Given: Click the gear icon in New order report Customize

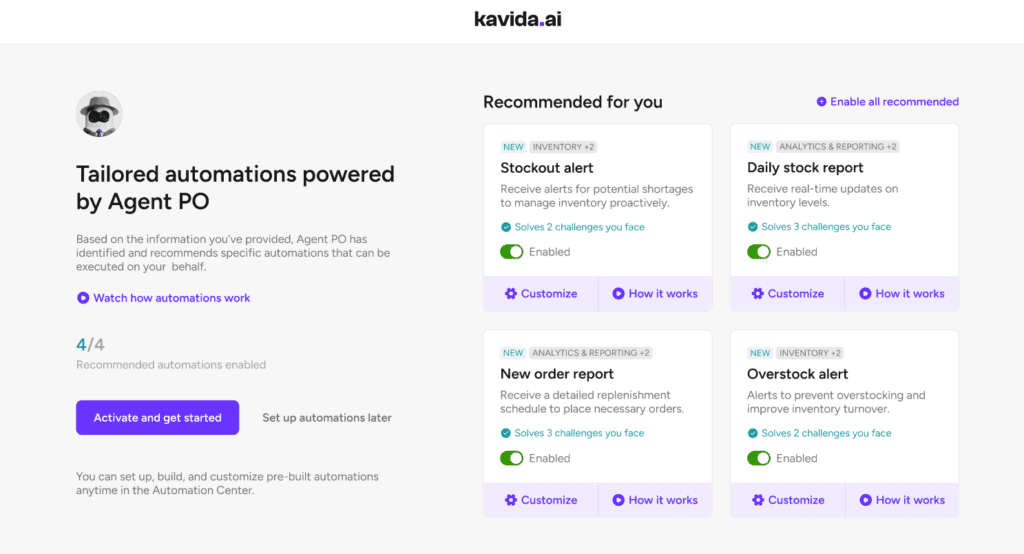Looking at the screenshot, I should click(x=511, y=500).
